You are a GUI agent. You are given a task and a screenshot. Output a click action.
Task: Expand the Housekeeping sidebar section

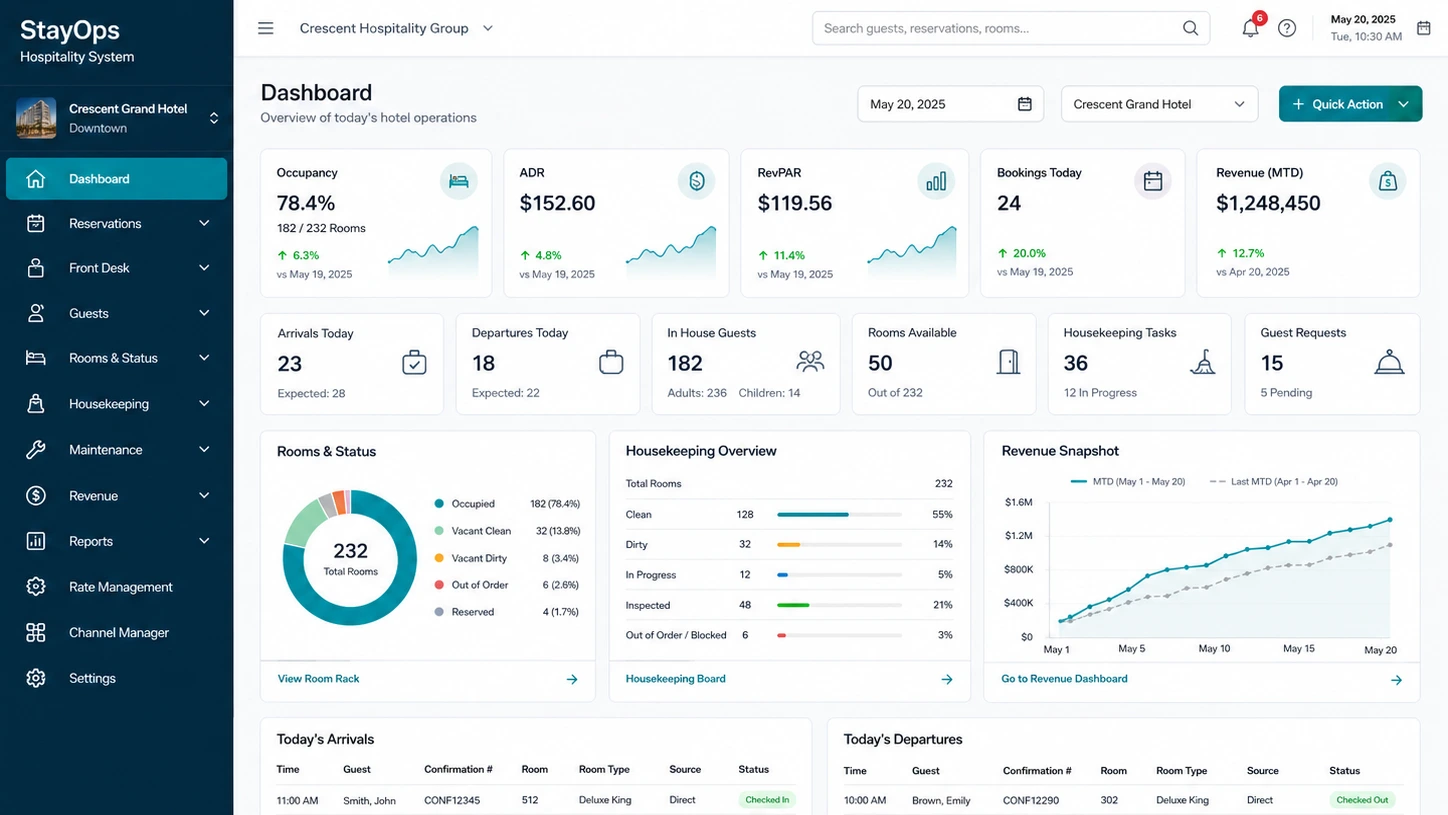pyautogui.click(x=116, y=404)
